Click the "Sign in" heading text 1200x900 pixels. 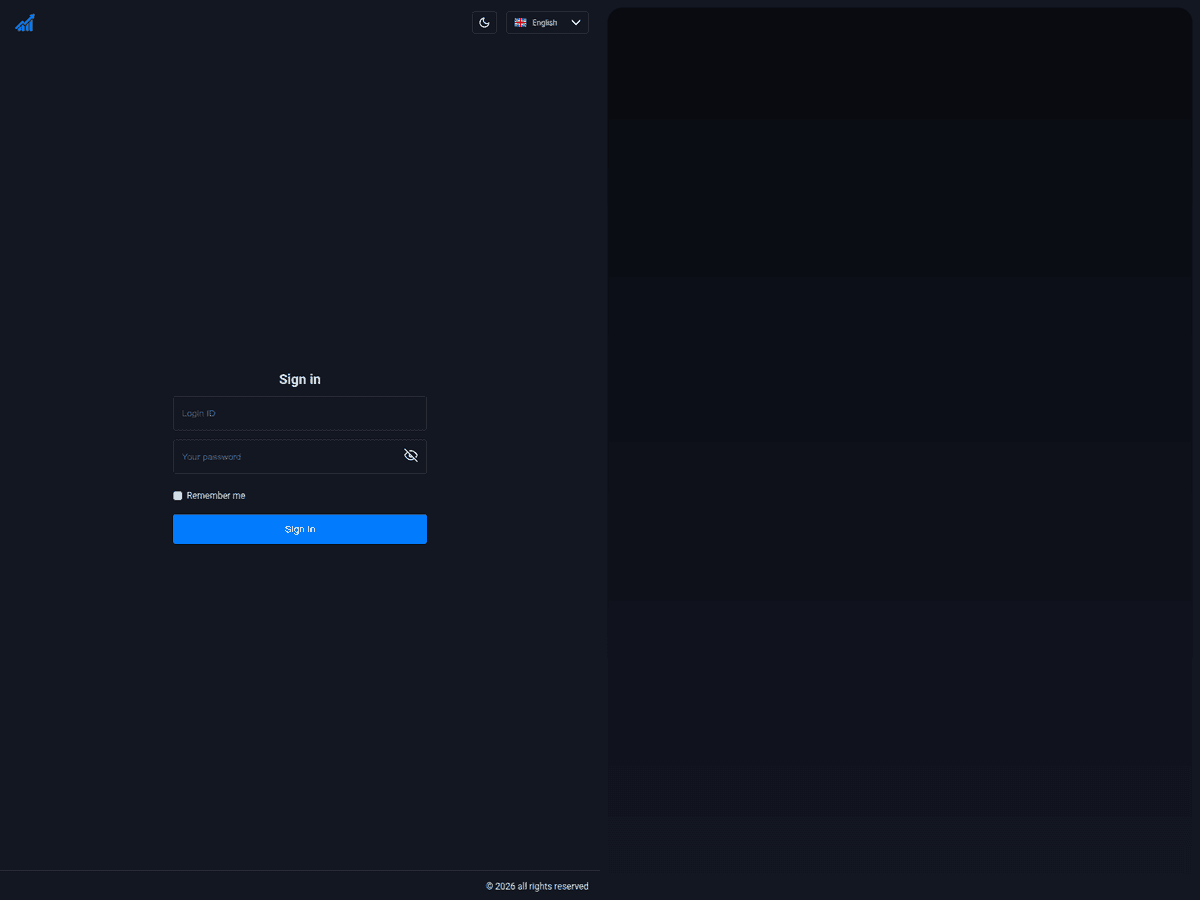[300, 379]
